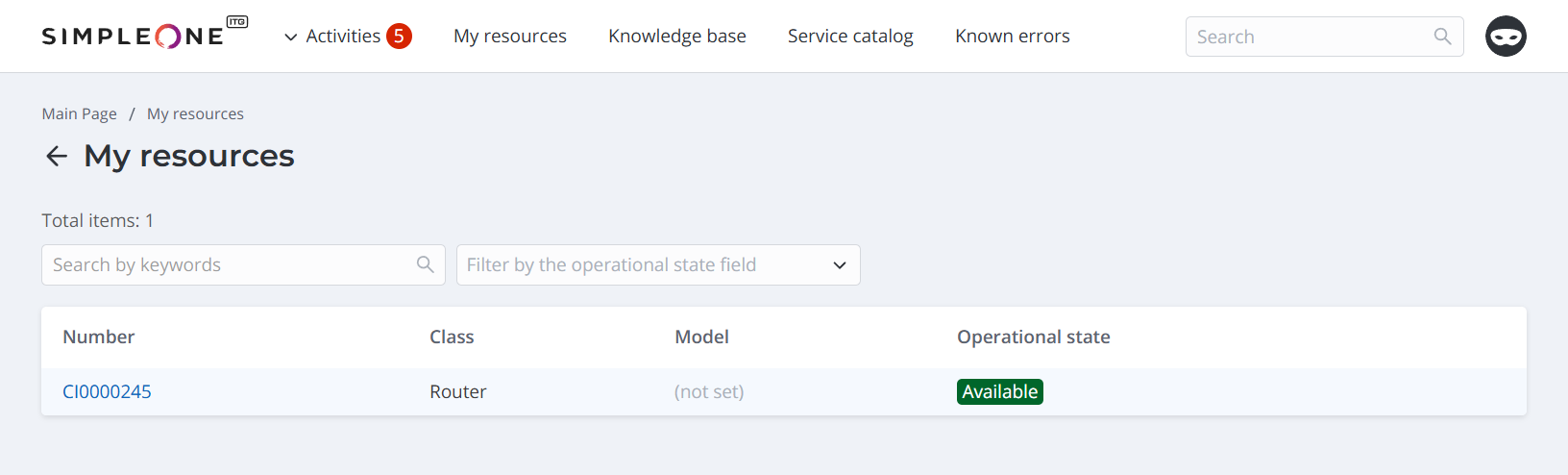This screenshot has height=475, width=1568.
Task: Click the Operational state column header
Action: 1034,337
